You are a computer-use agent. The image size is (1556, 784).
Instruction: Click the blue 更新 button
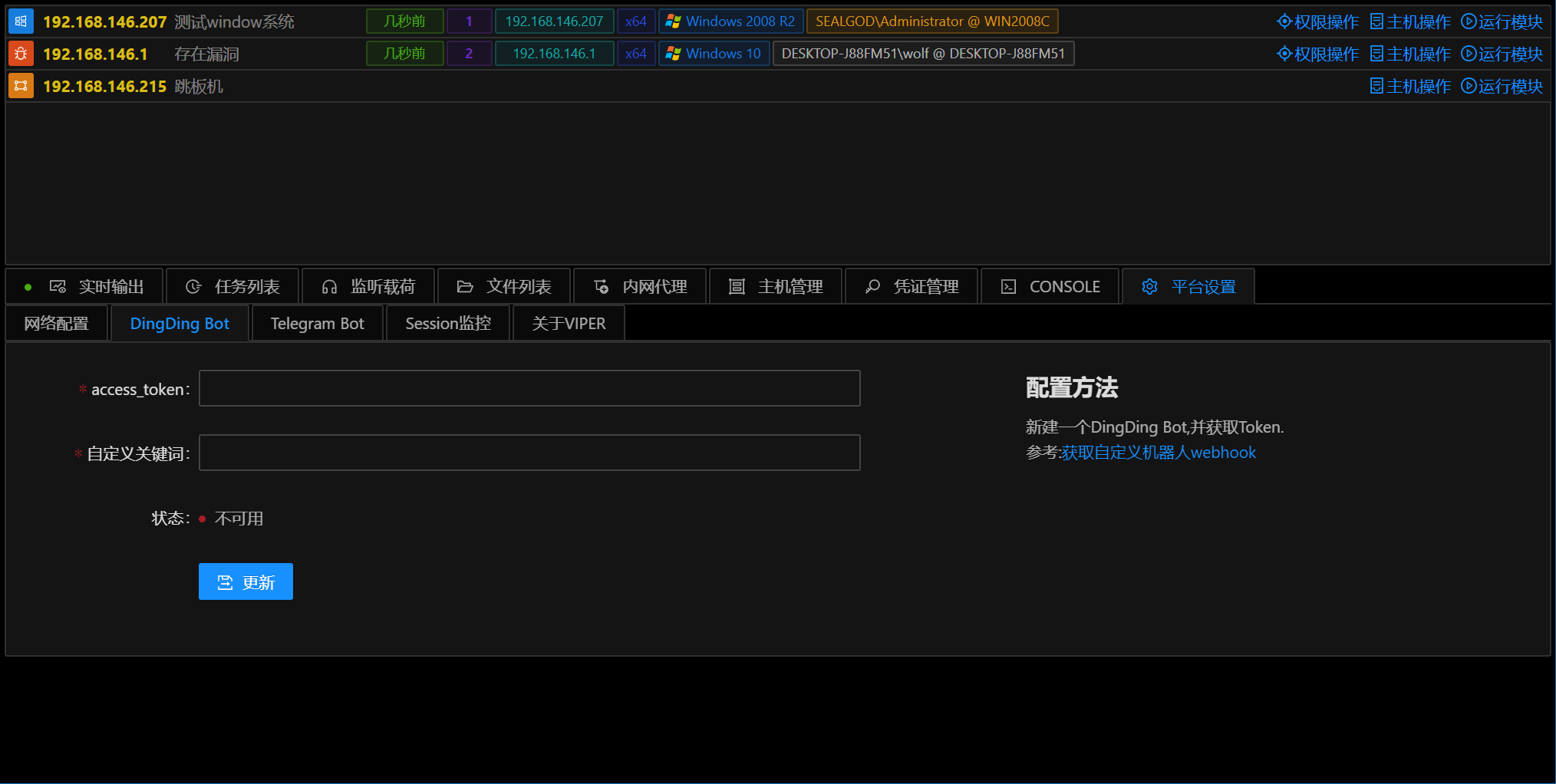(246, 581)
